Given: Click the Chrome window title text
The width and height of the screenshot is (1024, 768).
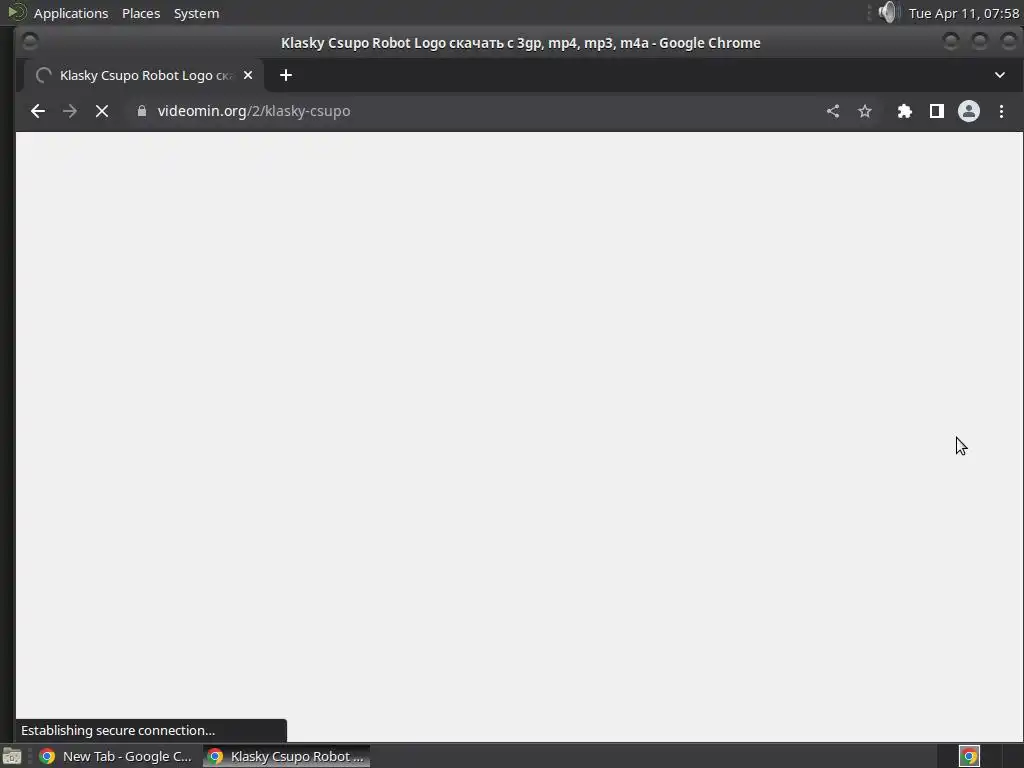Looking at the screenshot, I should pos(520,43).
